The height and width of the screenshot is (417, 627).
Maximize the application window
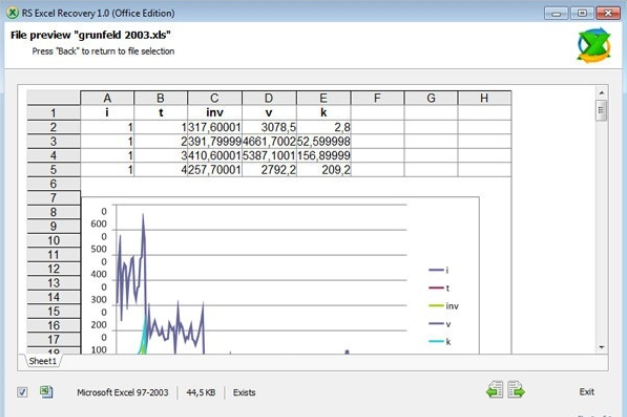[582, 13]
